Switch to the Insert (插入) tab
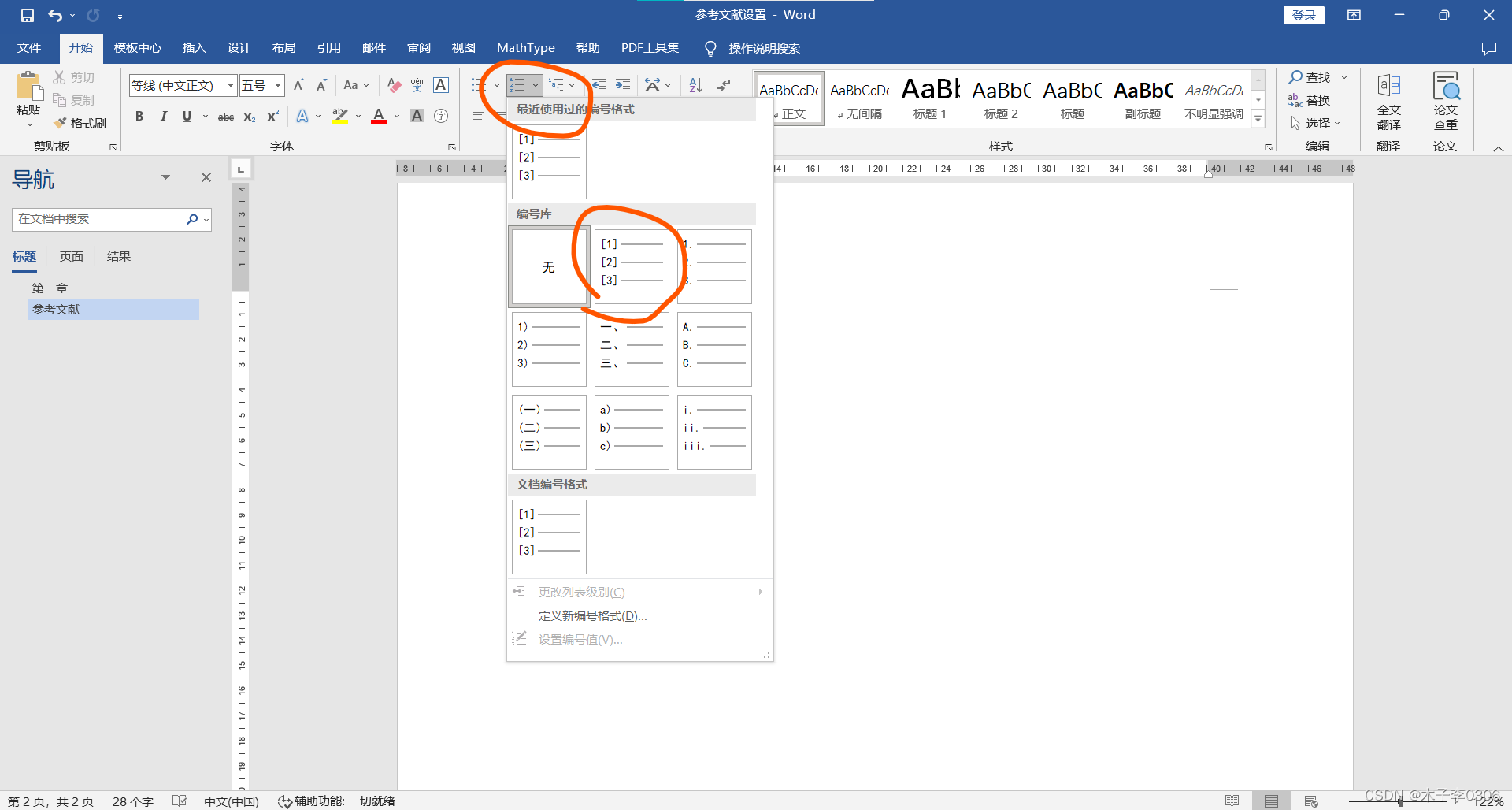Image resolution: width=1512 pixels, height=810 pixels. [x=194, y=48]
